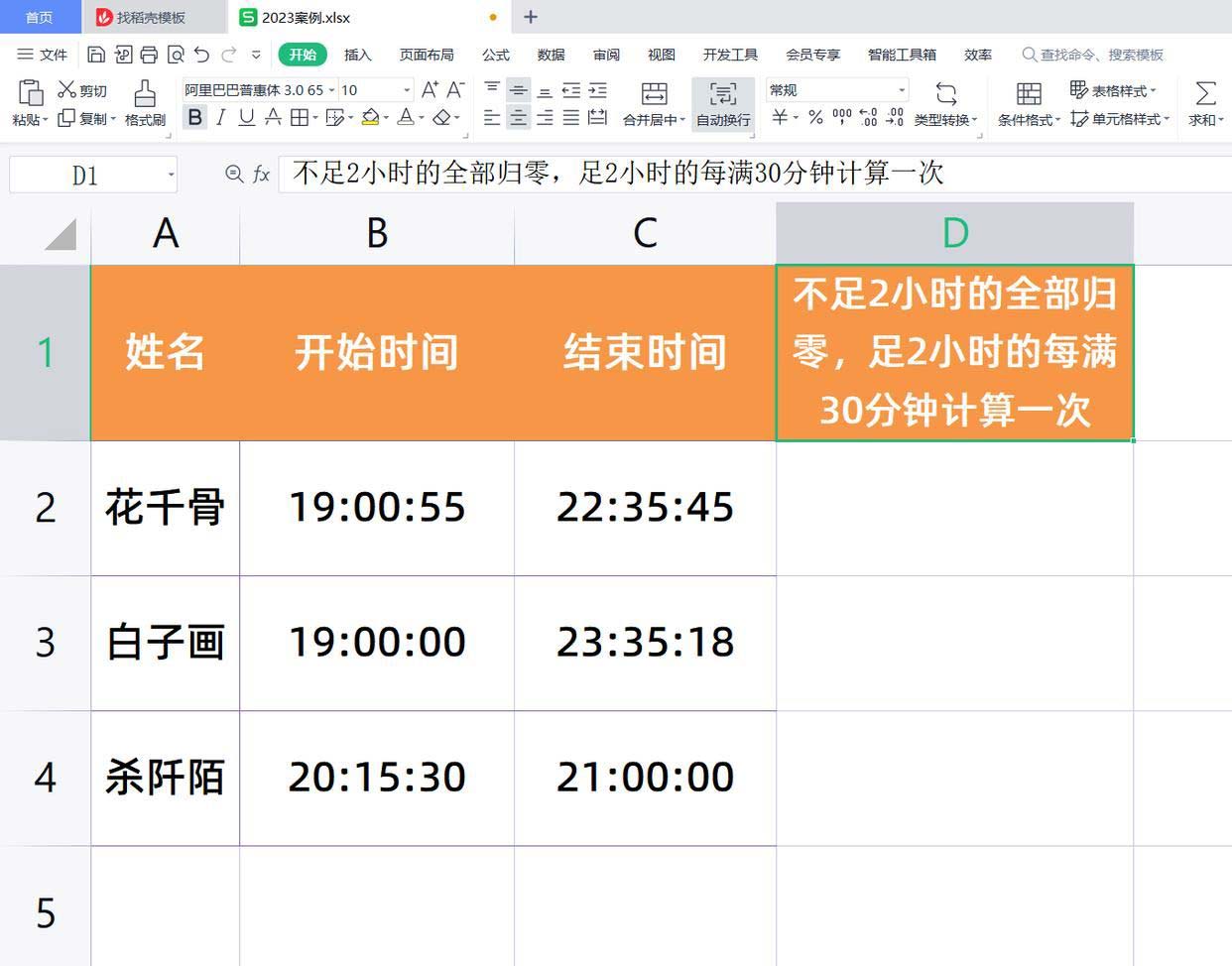The image size is (1232, 966).
Task: Undo the last action
Action: [201, 55]
